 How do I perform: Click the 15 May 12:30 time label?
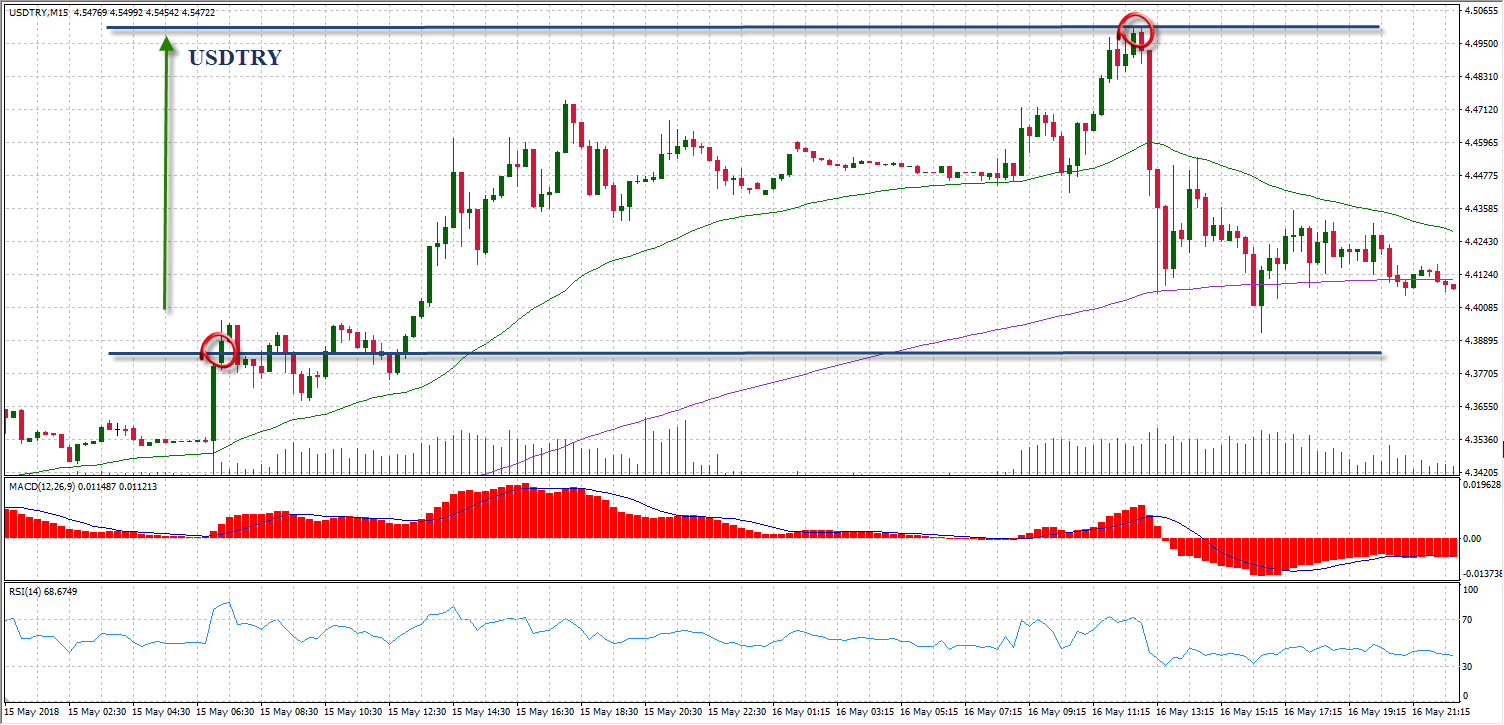click(417, 712)
